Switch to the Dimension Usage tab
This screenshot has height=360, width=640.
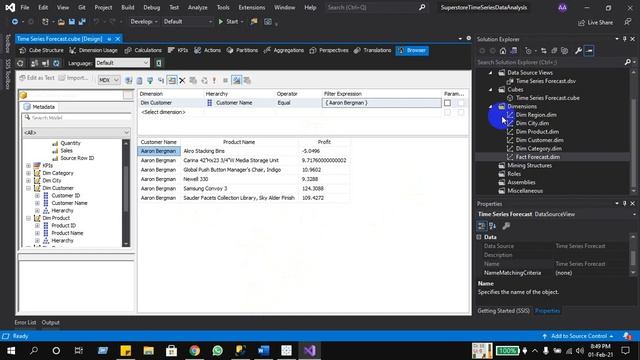93,50
